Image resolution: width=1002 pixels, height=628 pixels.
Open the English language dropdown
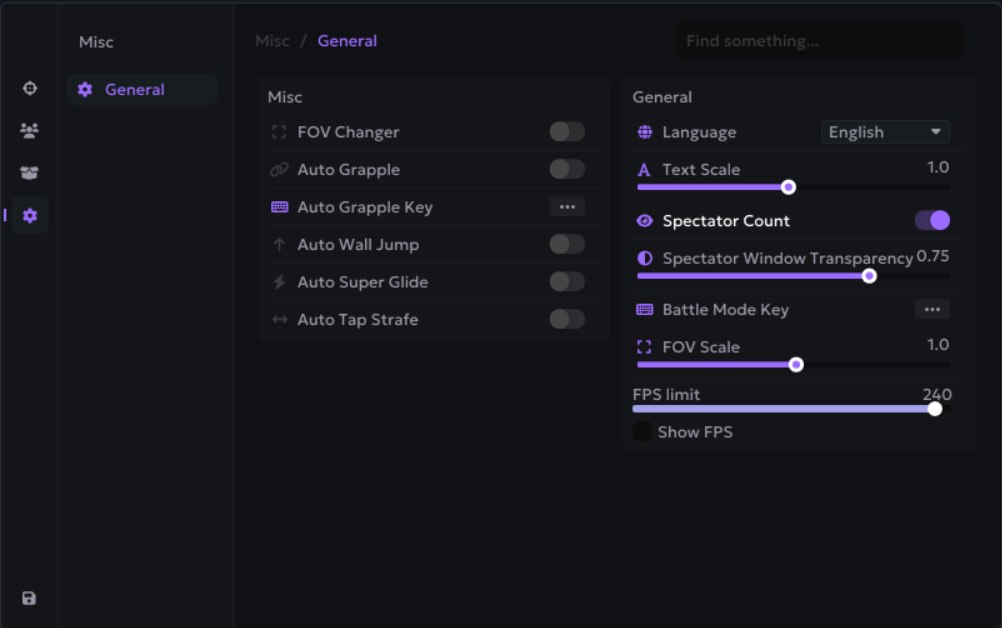[885, 132]
